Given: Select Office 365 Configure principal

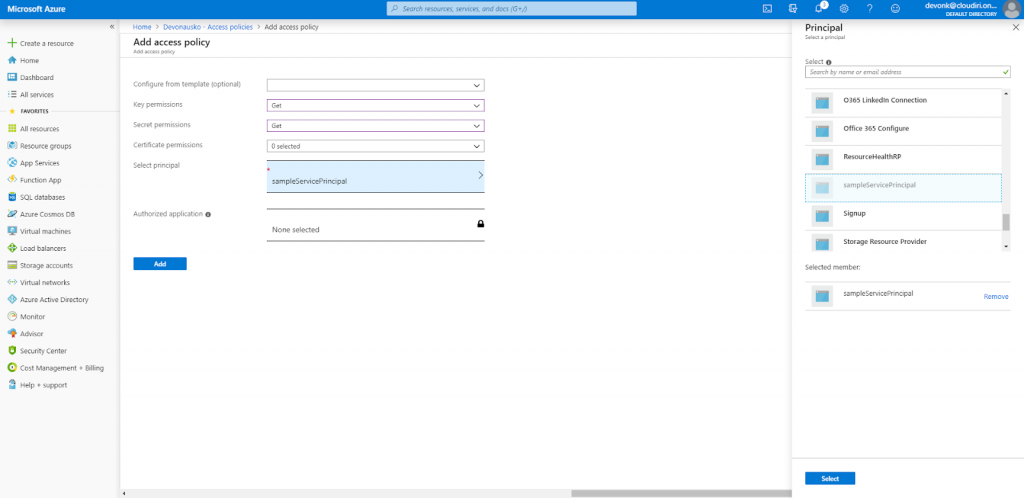Looking at the screenshot, I should click(x=903, y=131).
